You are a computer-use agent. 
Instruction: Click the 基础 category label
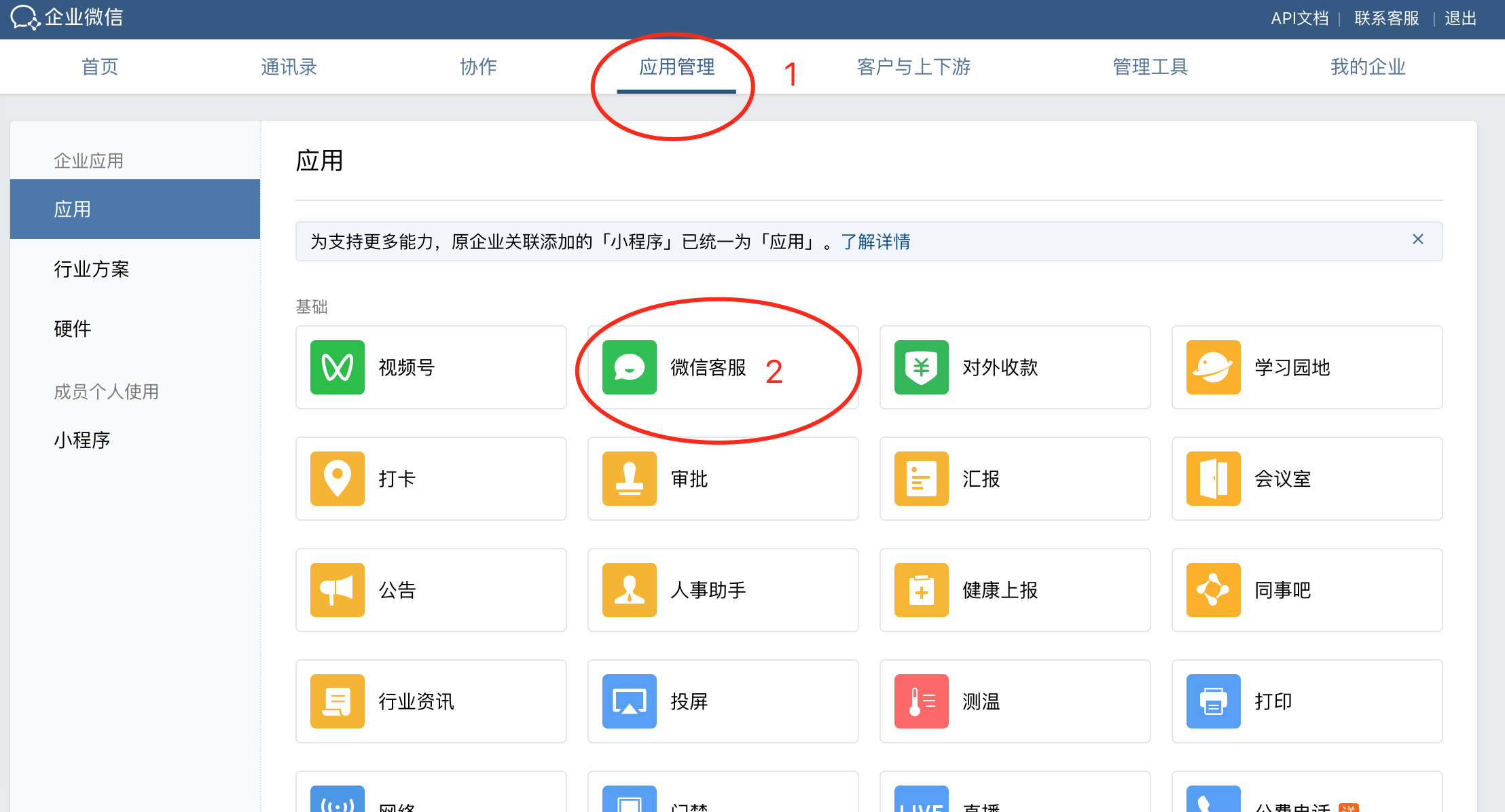[312, 307]
